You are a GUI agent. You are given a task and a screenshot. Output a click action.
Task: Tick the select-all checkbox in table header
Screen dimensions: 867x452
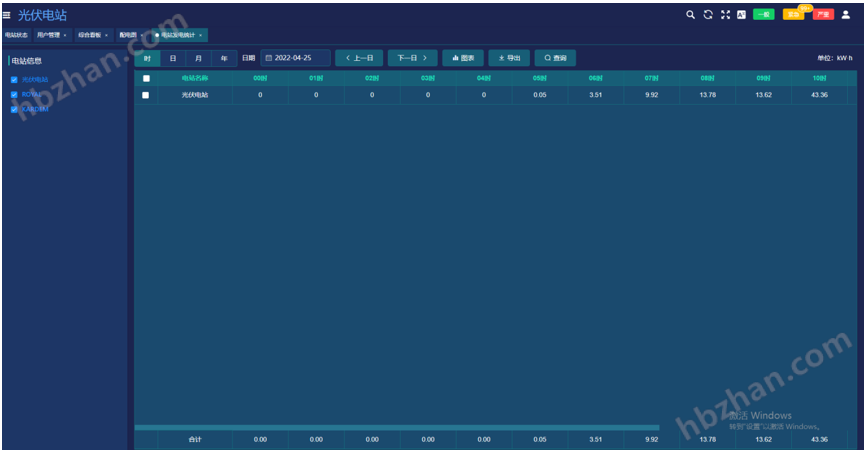tap(146, 78)
